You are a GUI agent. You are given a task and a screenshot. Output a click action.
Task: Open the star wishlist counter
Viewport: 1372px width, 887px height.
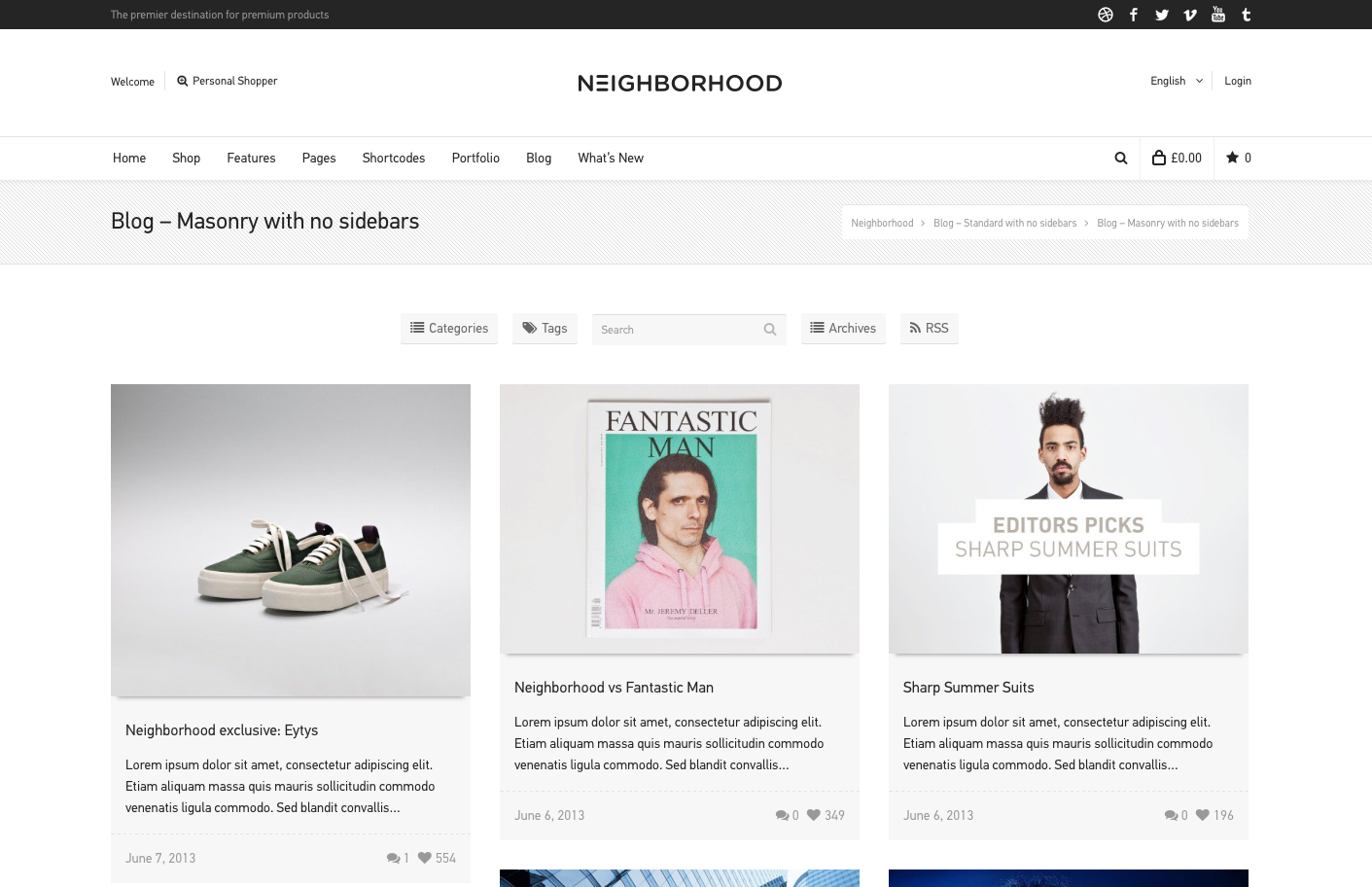click(1238, 159)
